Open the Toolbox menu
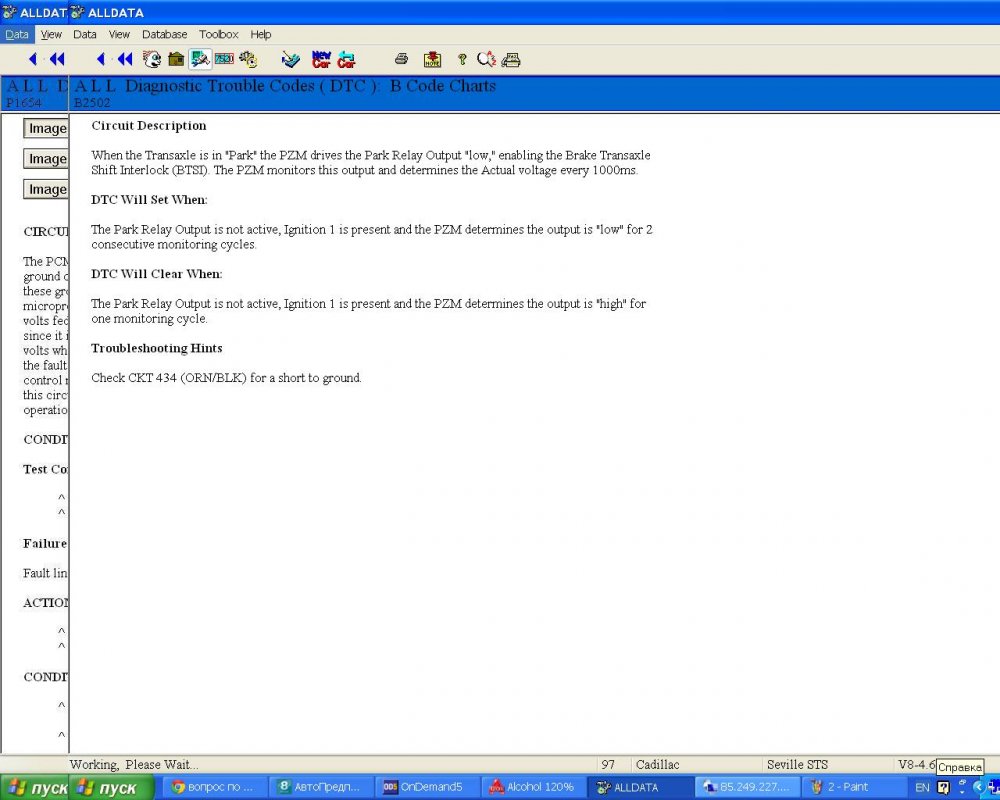Screen dimensions: 1000x800 coord(218,34)
